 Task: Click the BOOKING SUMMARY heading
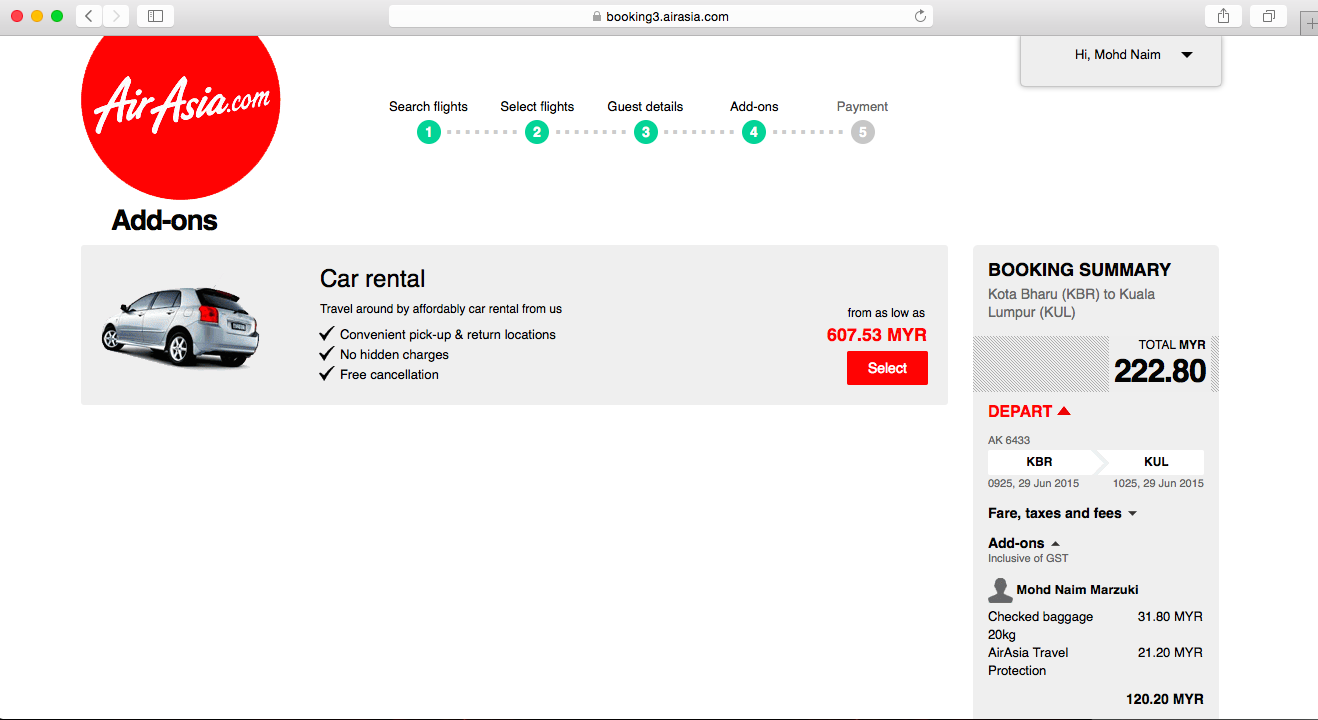pyautogui.click(x=1079, y=270)
